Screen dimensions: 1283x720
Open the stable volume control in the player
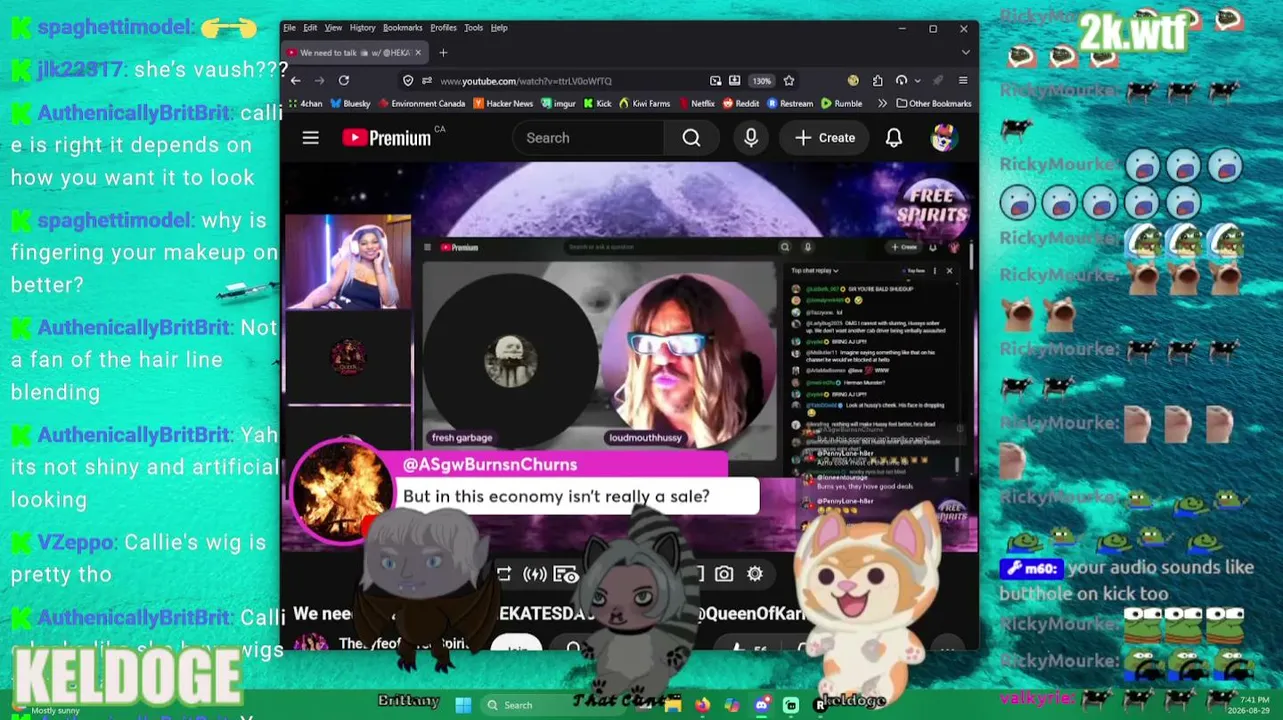535,574
